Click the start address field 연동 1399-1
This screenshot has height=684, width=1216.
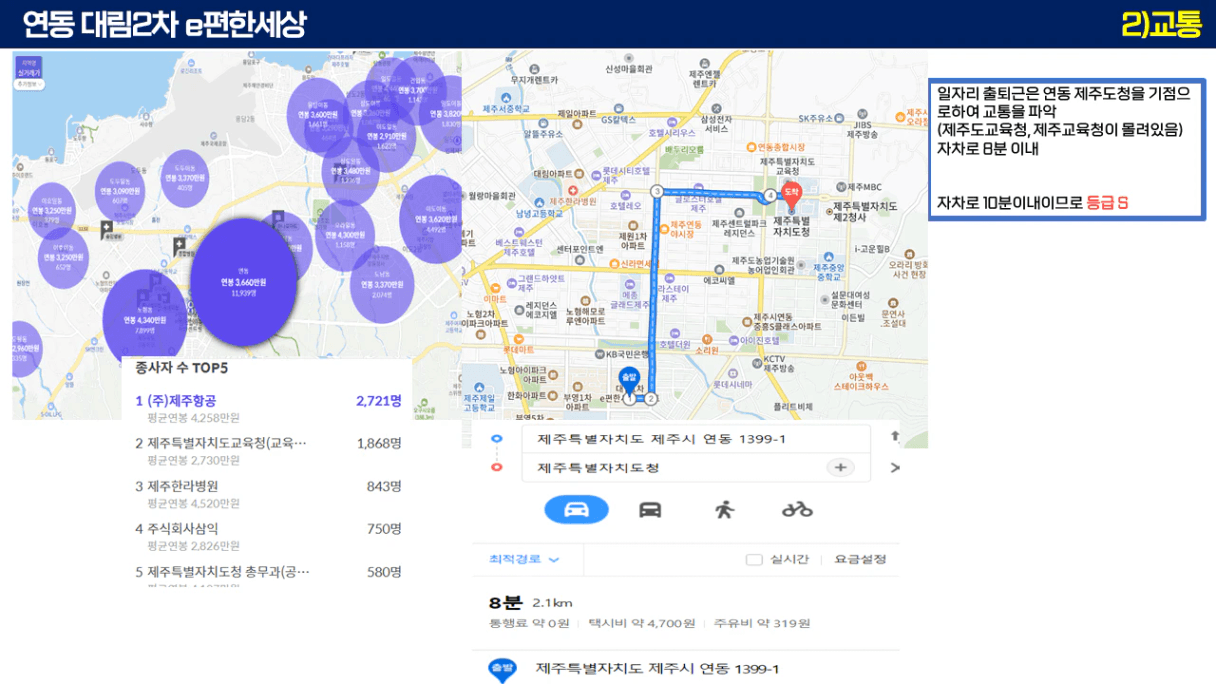point(696,439)
